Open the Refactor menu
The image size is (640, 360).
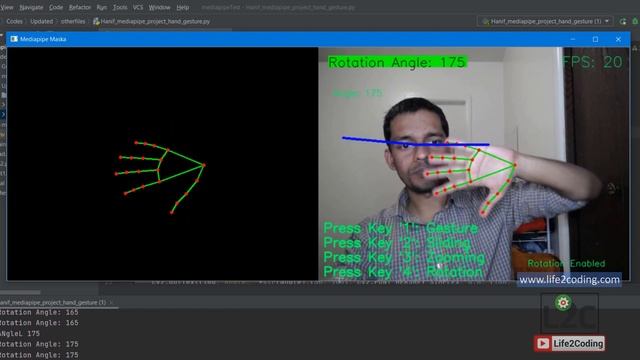coord(80,7)
